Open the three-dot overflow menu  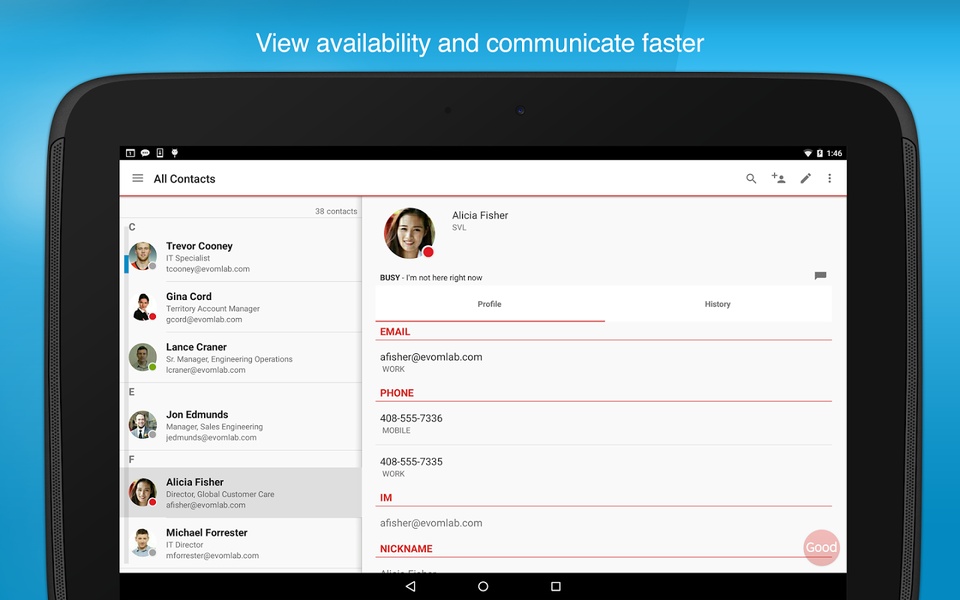(x=830, y=178)
